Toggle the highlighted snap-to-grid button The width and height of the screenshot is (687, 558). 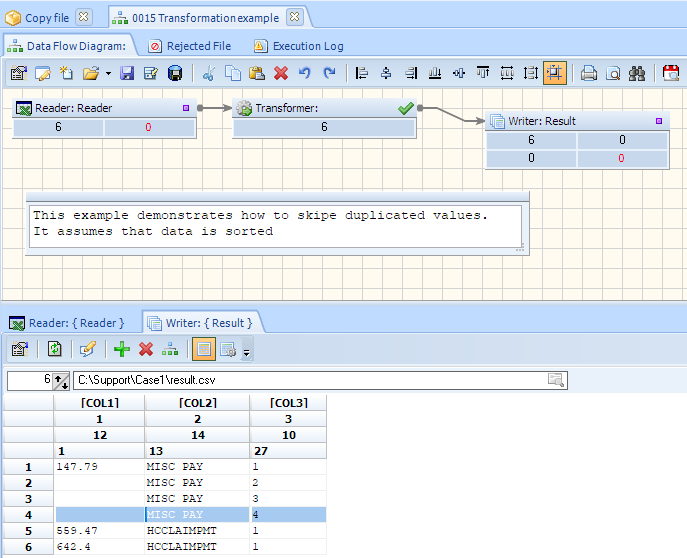coord(555,73)
